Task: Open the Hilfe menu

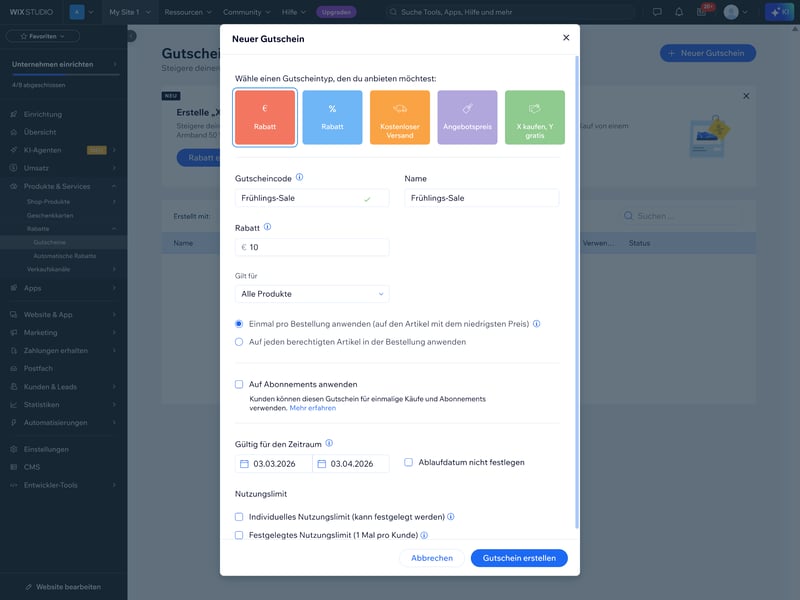Action: click(x=294, y=12)
